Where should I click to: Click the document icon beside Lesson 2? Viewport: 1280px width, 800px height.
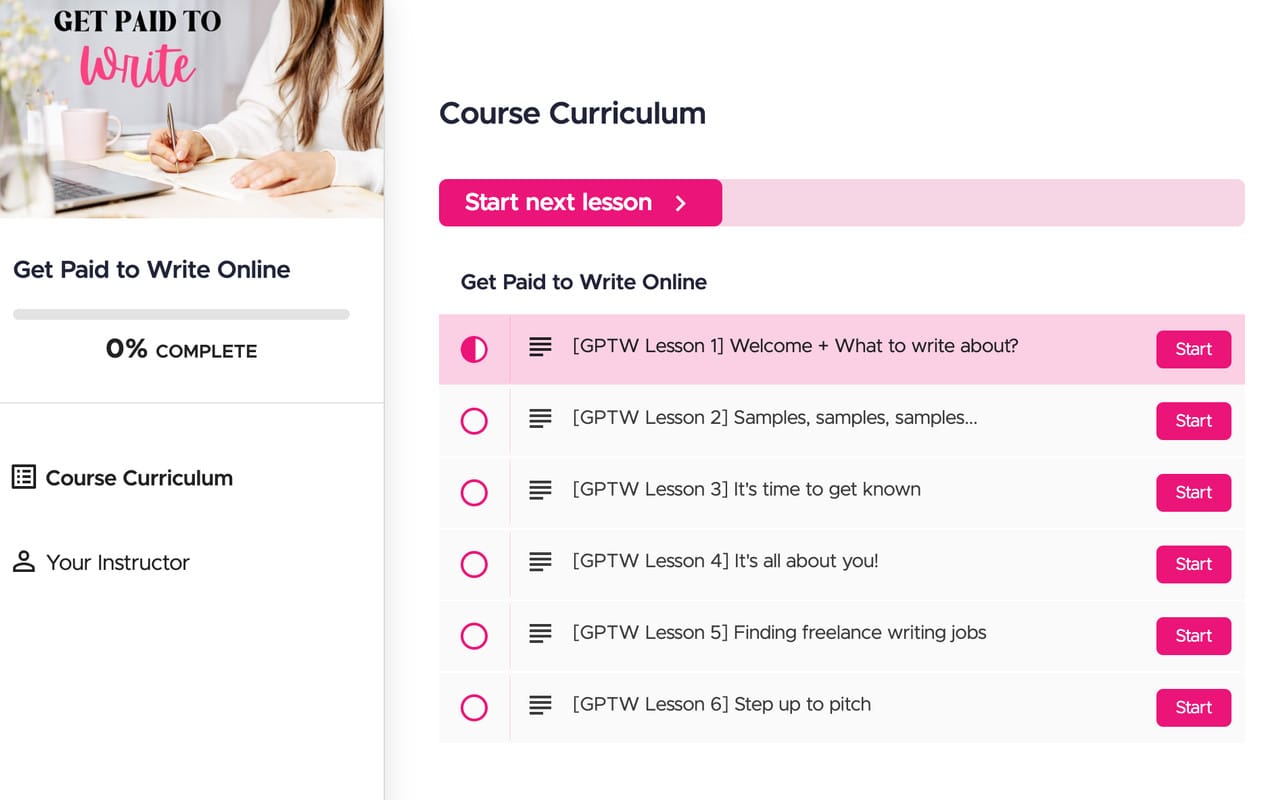pos(540,419)
